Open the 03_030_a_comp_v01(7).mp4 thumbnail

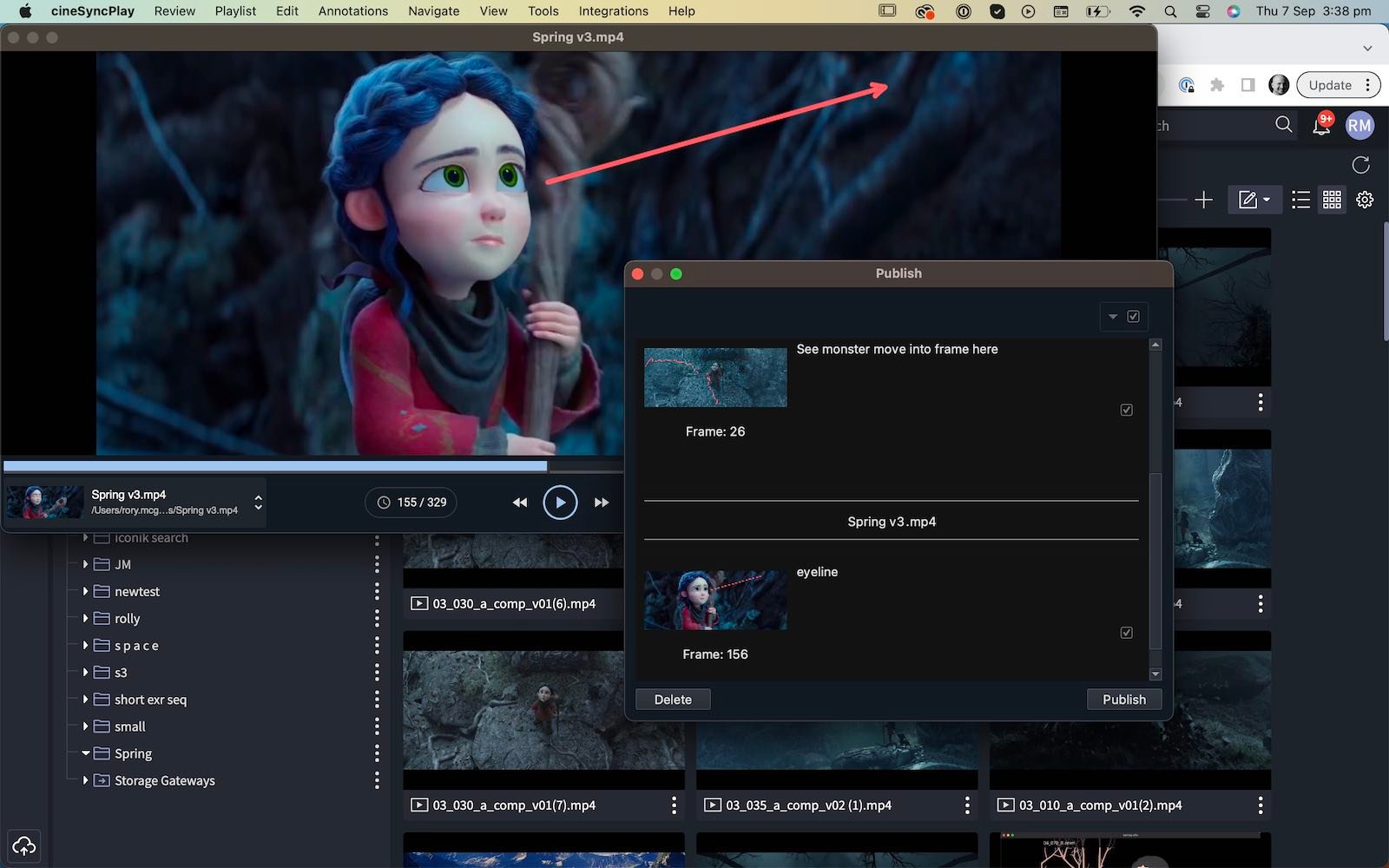pyautogui.click(x=543, y=710)
